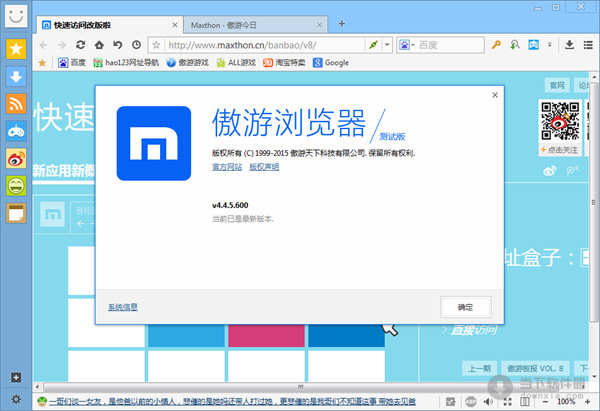Decrease zoom with minus button
This screenshot has width=600, height=411.
point(545,401)
